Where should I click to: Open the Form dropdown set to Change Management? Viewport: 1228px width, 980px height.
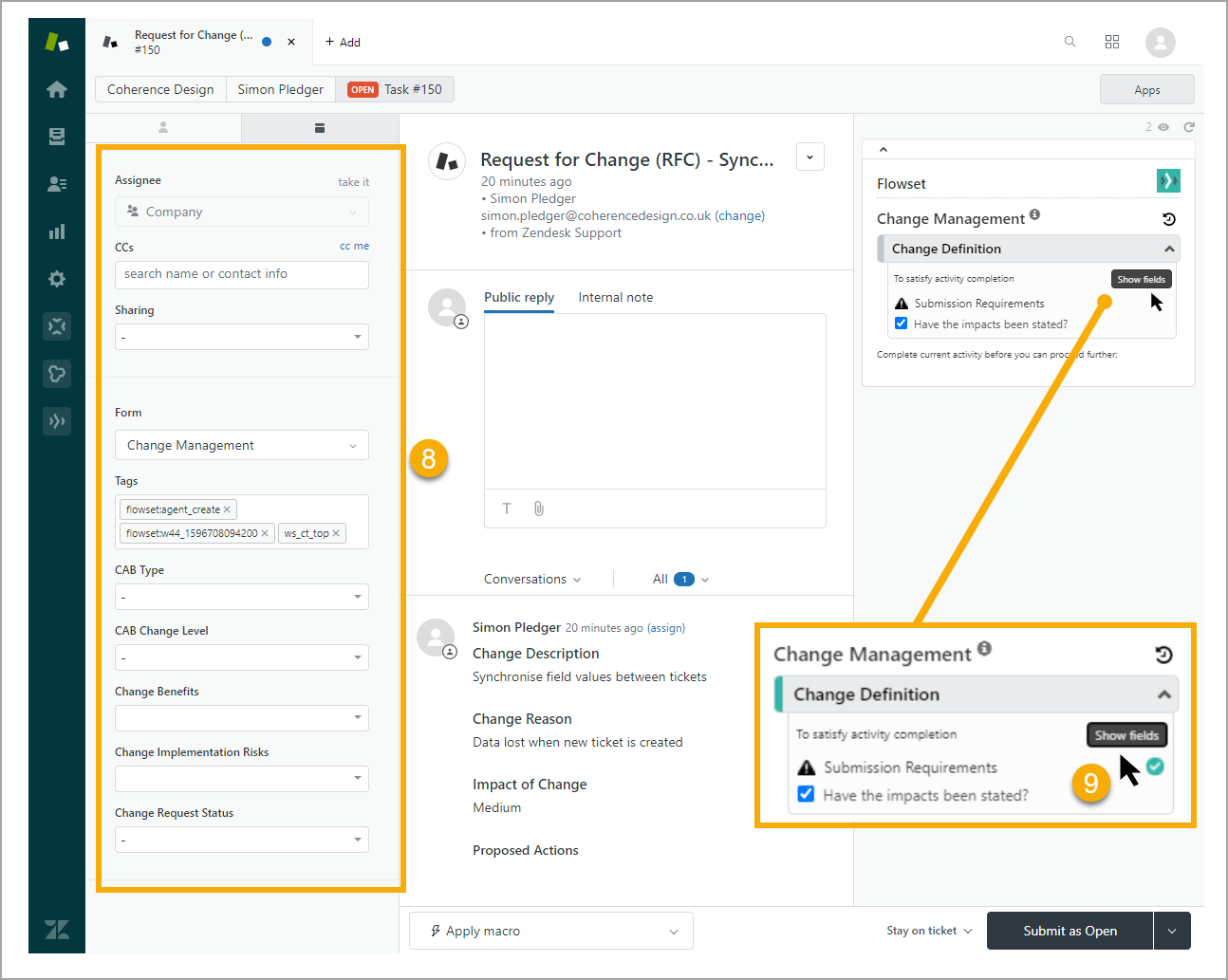pos(242,445)
